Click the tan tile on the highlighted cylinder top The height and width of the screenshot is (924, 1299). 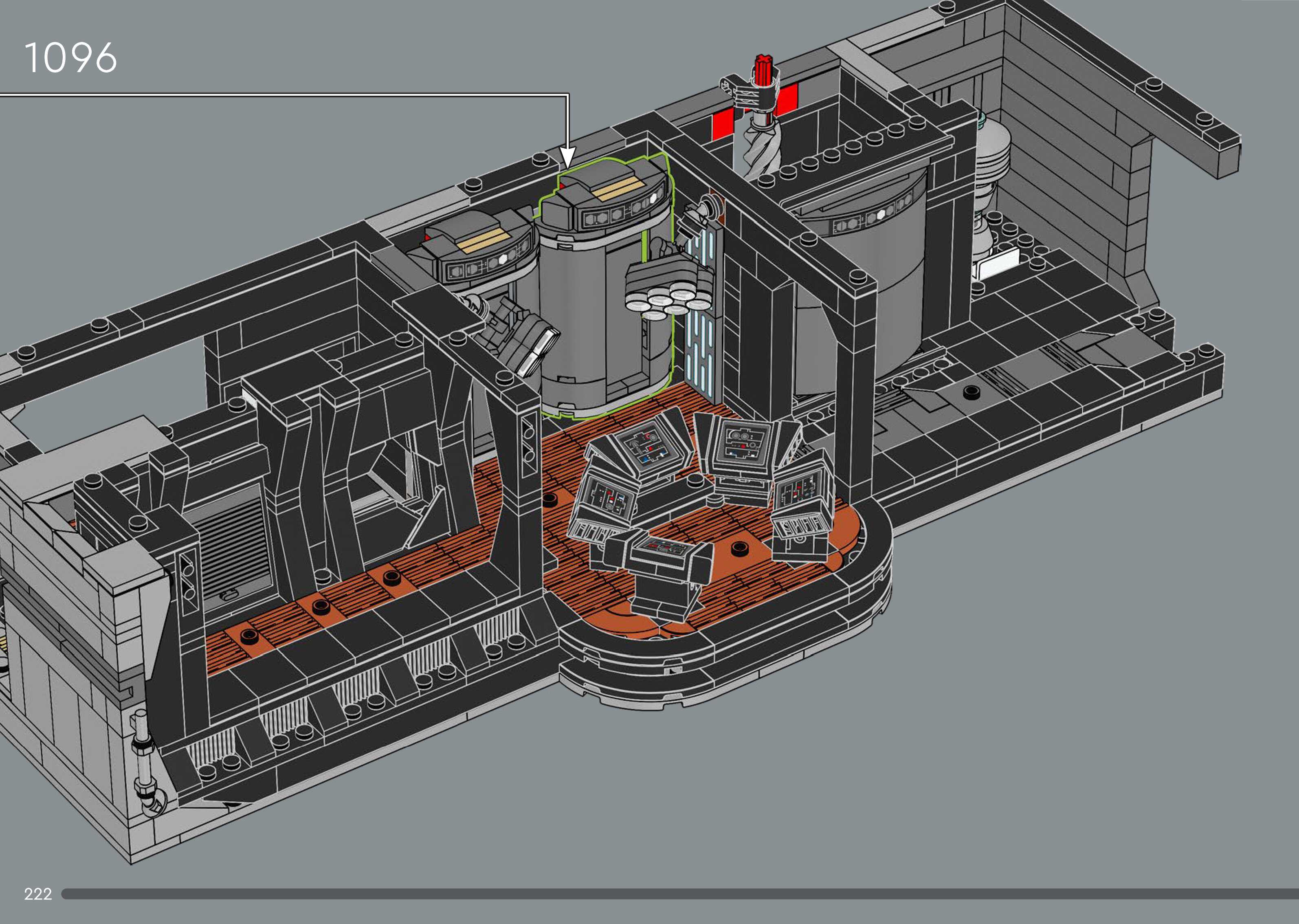619,188
